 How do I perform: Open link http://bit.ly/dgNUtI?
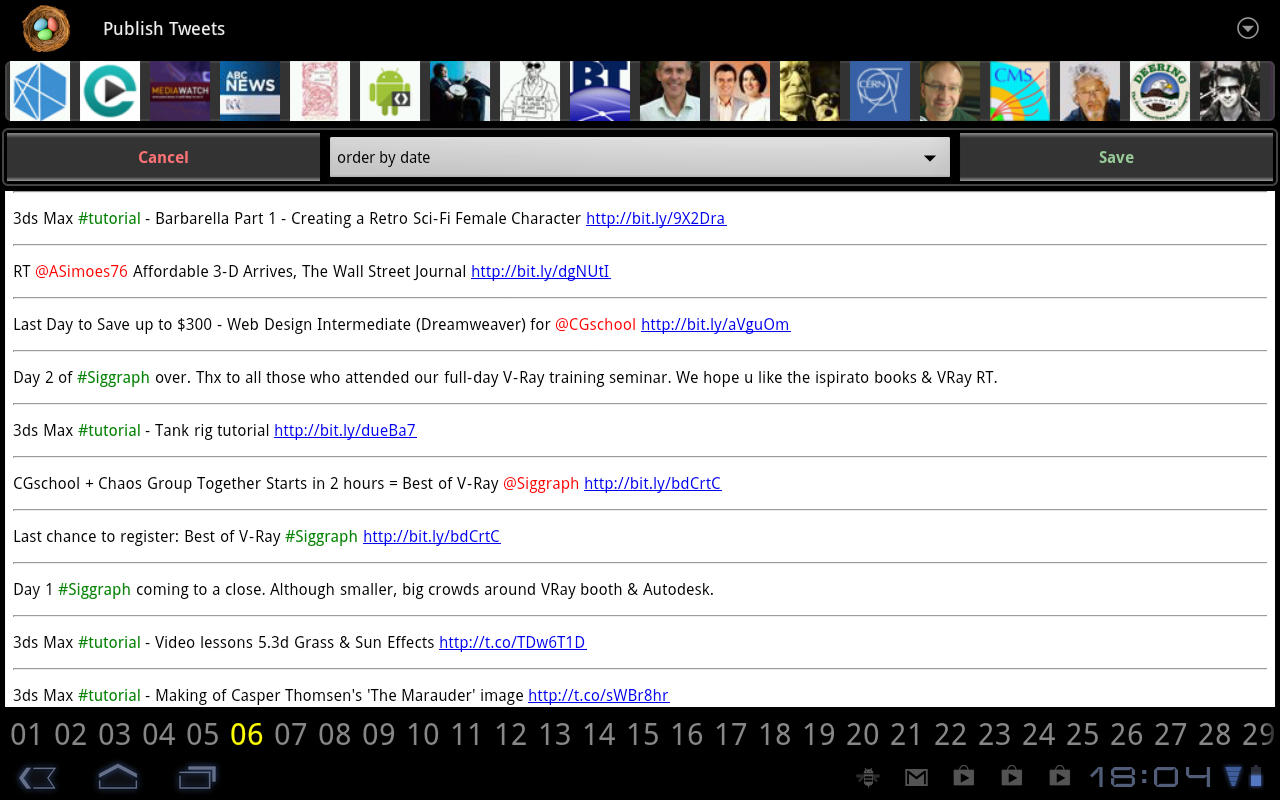(541, 271)
